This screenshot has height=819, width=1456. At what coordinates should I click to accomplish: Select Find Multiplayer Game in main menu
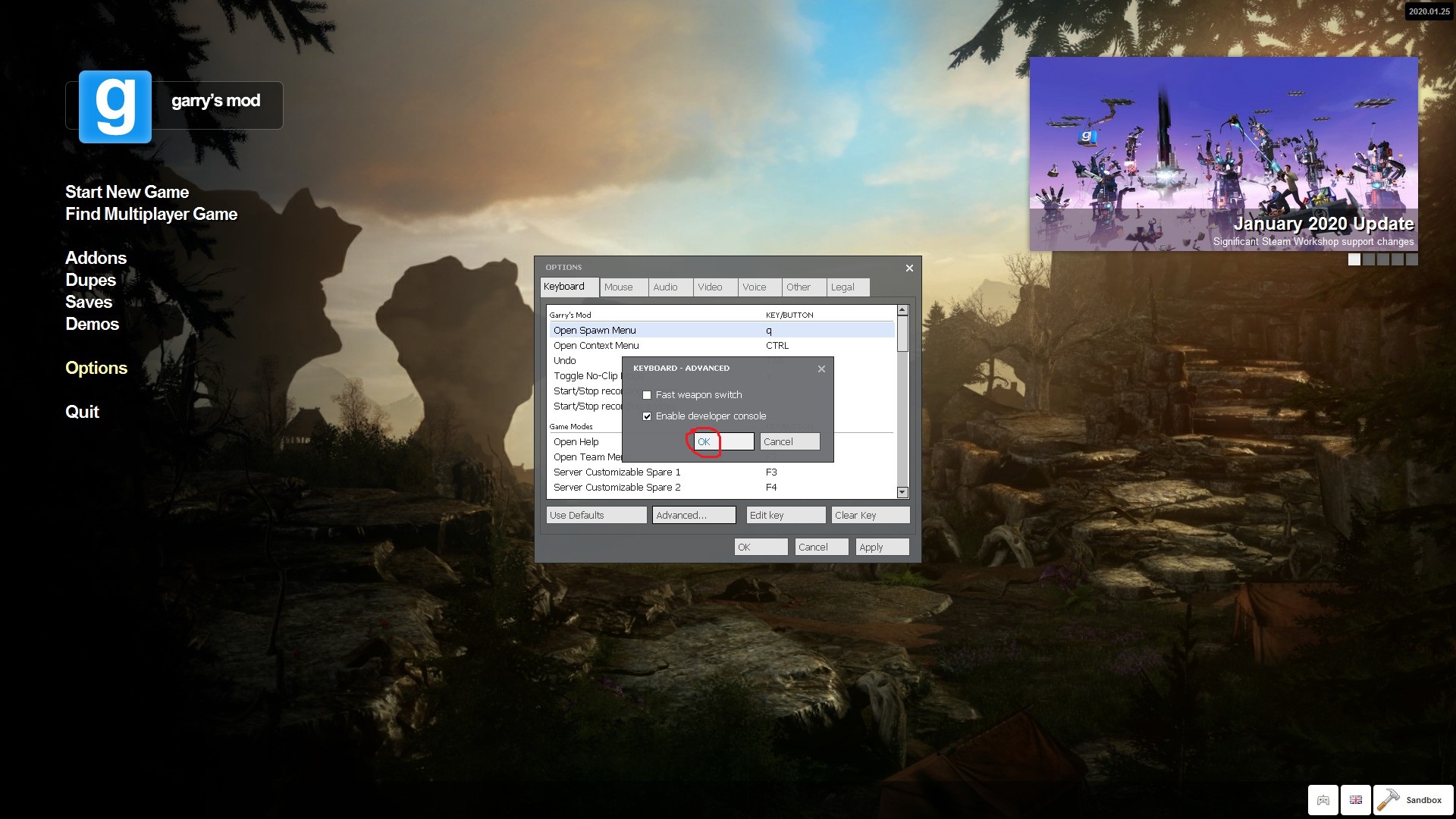[151, 215]
